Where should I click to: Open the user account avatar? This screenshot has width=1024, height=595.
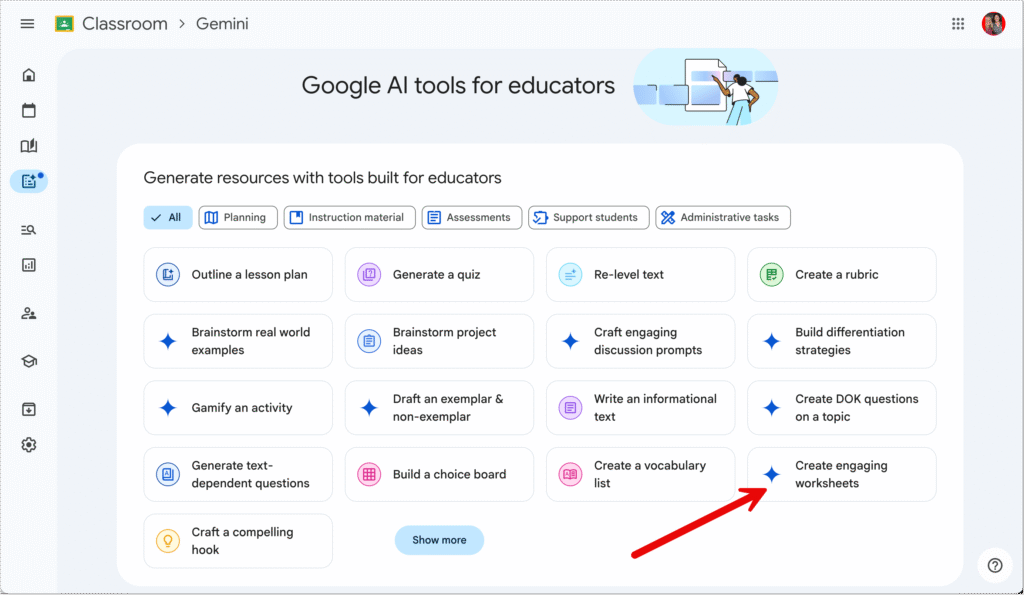[x=993, y=24]
